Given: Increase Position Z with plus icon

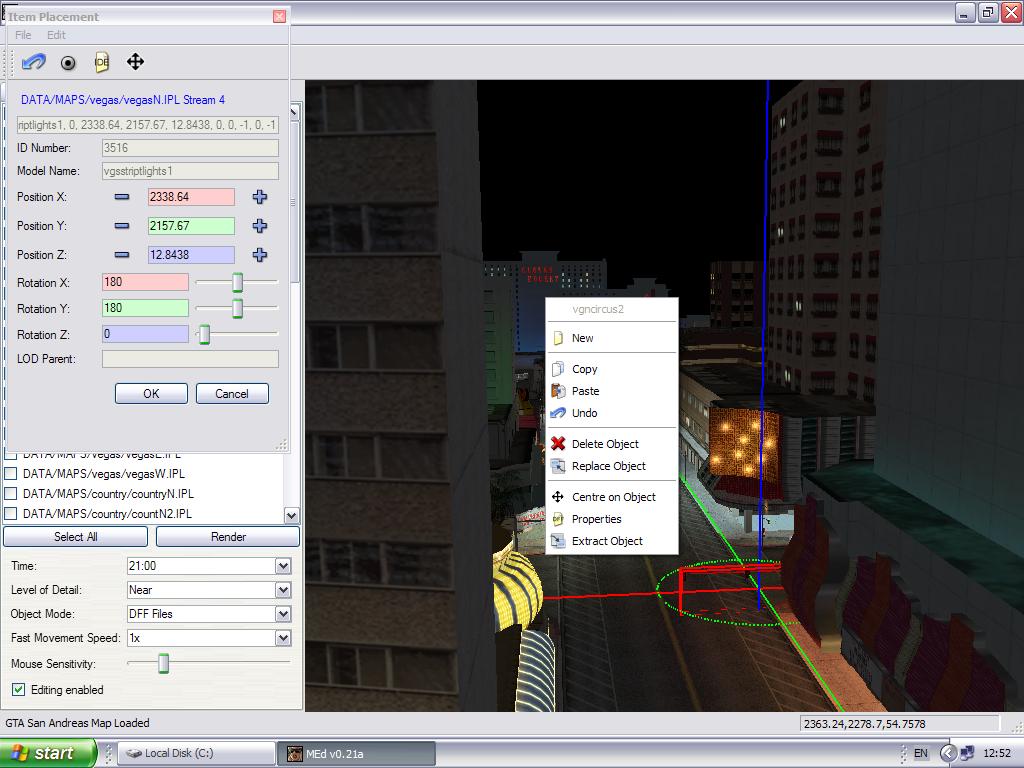Looking at the screenshot, I should pyautogui.click(x=260, y=255).
